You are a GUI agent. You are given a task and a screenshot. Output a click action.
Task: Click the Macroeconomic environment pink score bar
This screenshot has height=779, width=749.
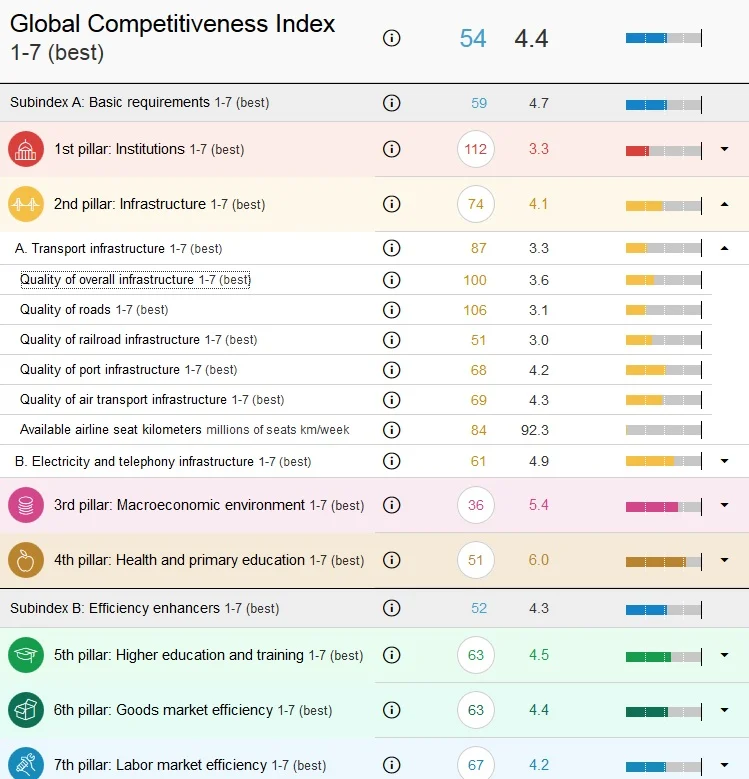click(x=664, y=507)
